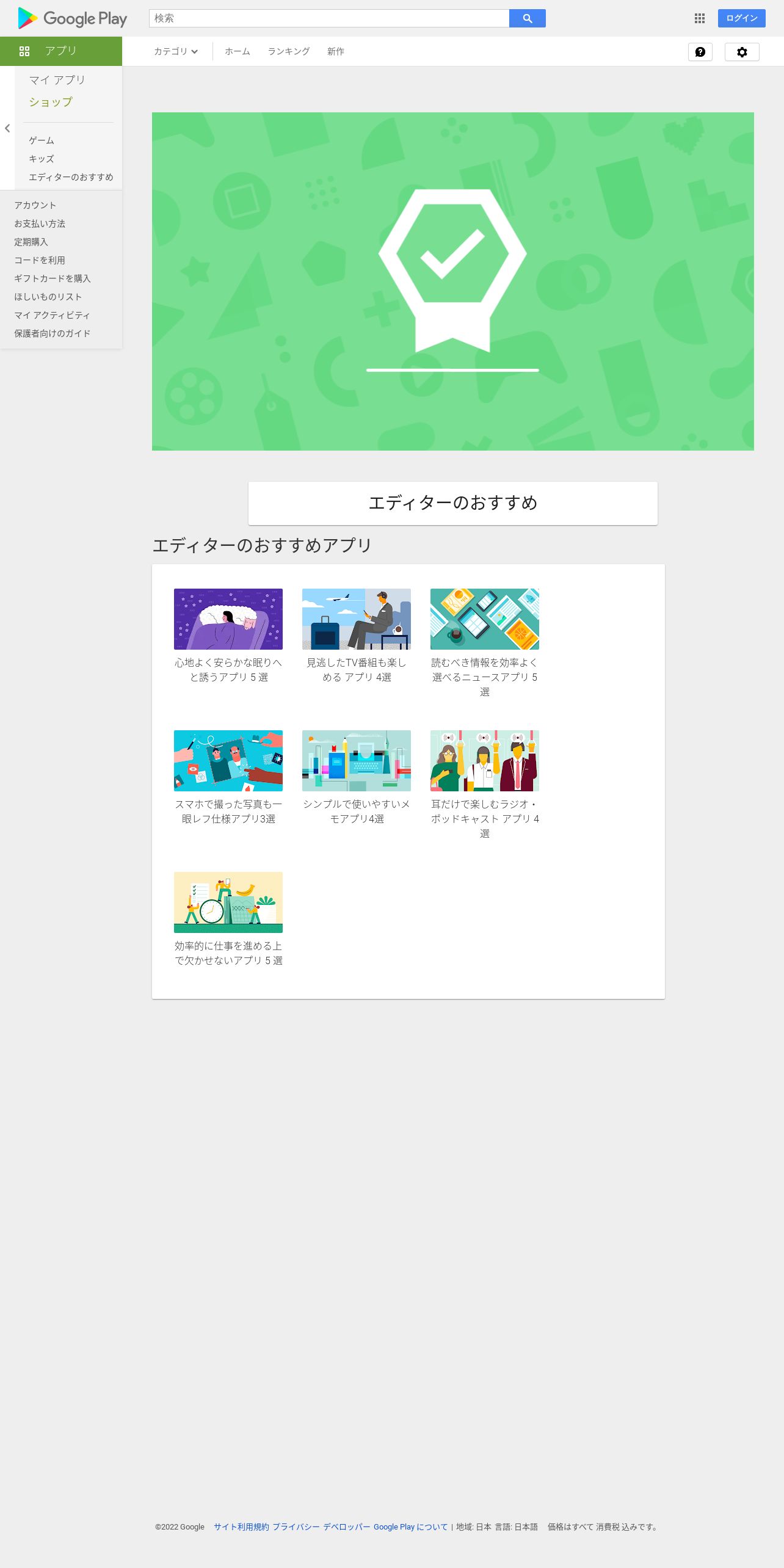This screenshot has height=1568, width=784.
Task: Open スマホで撮った写真も一眼レフ仕様アプリ3選 title
Action: tap(228, 811)
